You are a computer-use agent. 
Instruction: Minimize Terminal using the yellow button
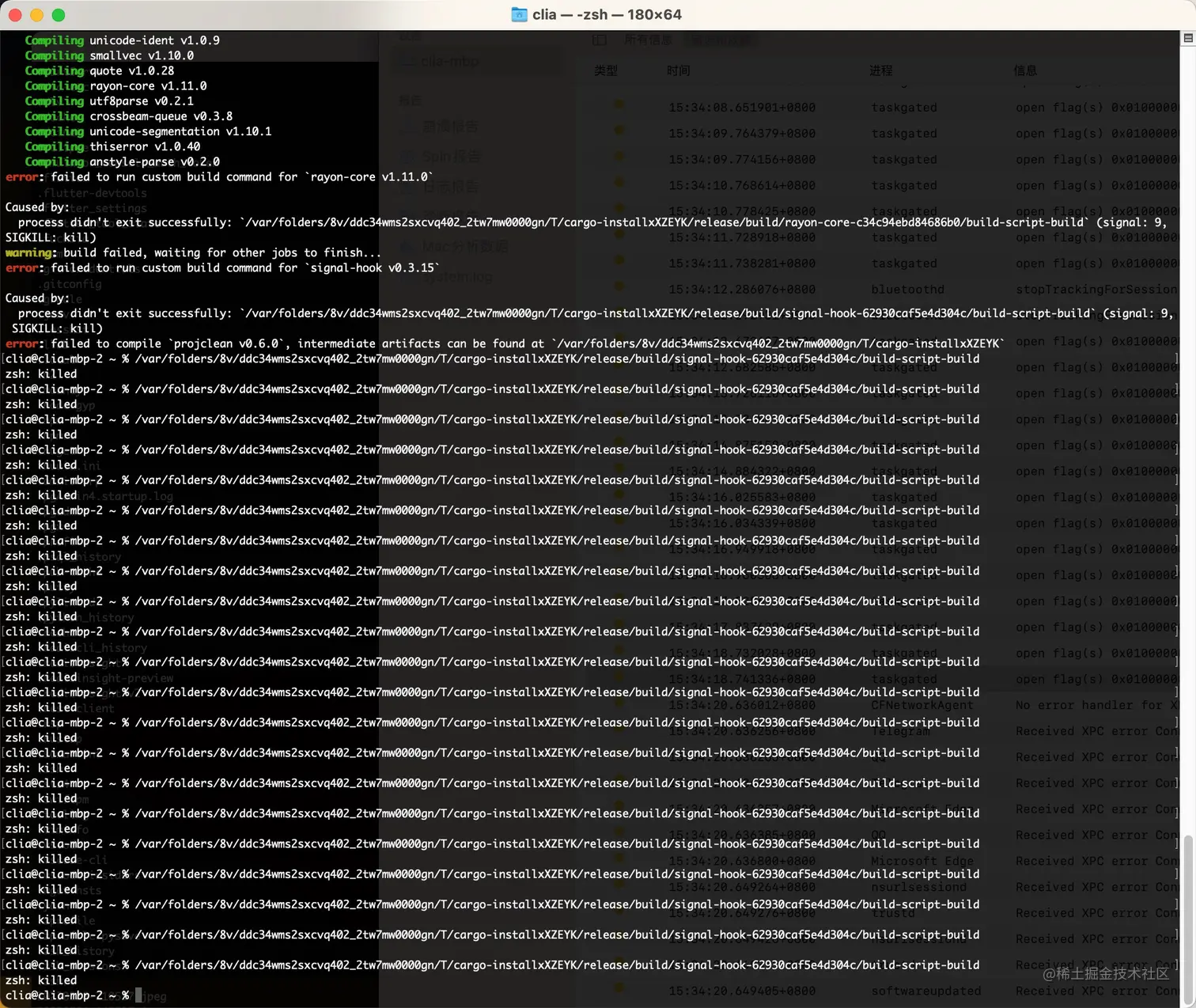(x=36, y=15)
